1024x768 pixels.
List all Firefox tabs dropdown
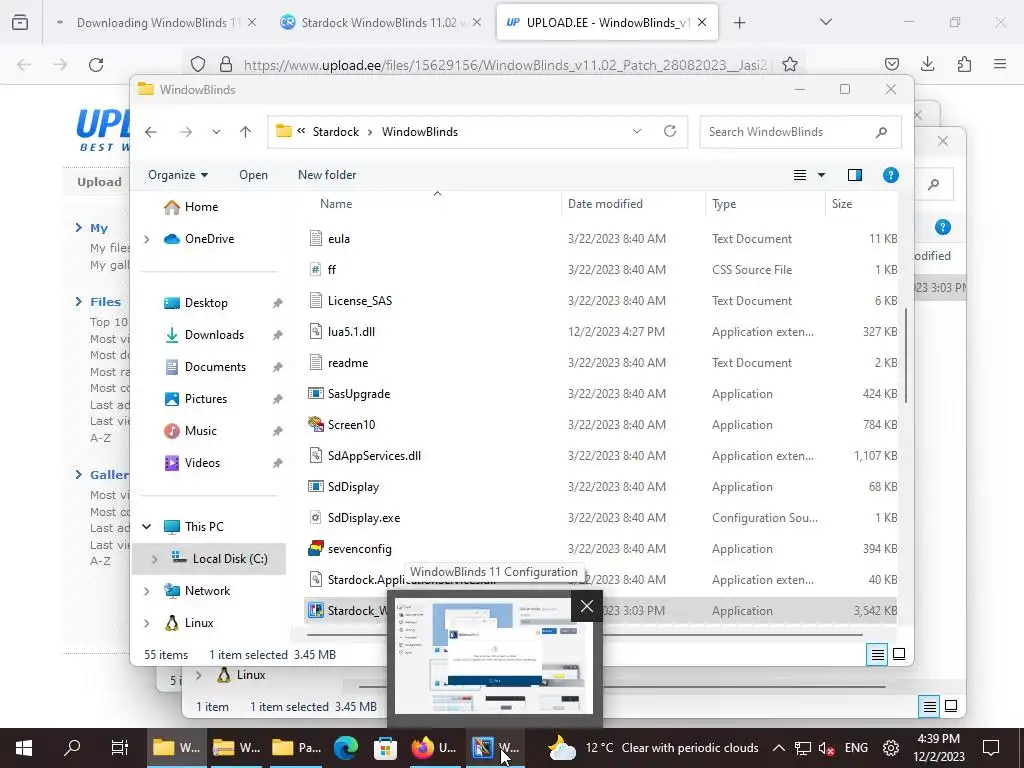tap(826, 22)
